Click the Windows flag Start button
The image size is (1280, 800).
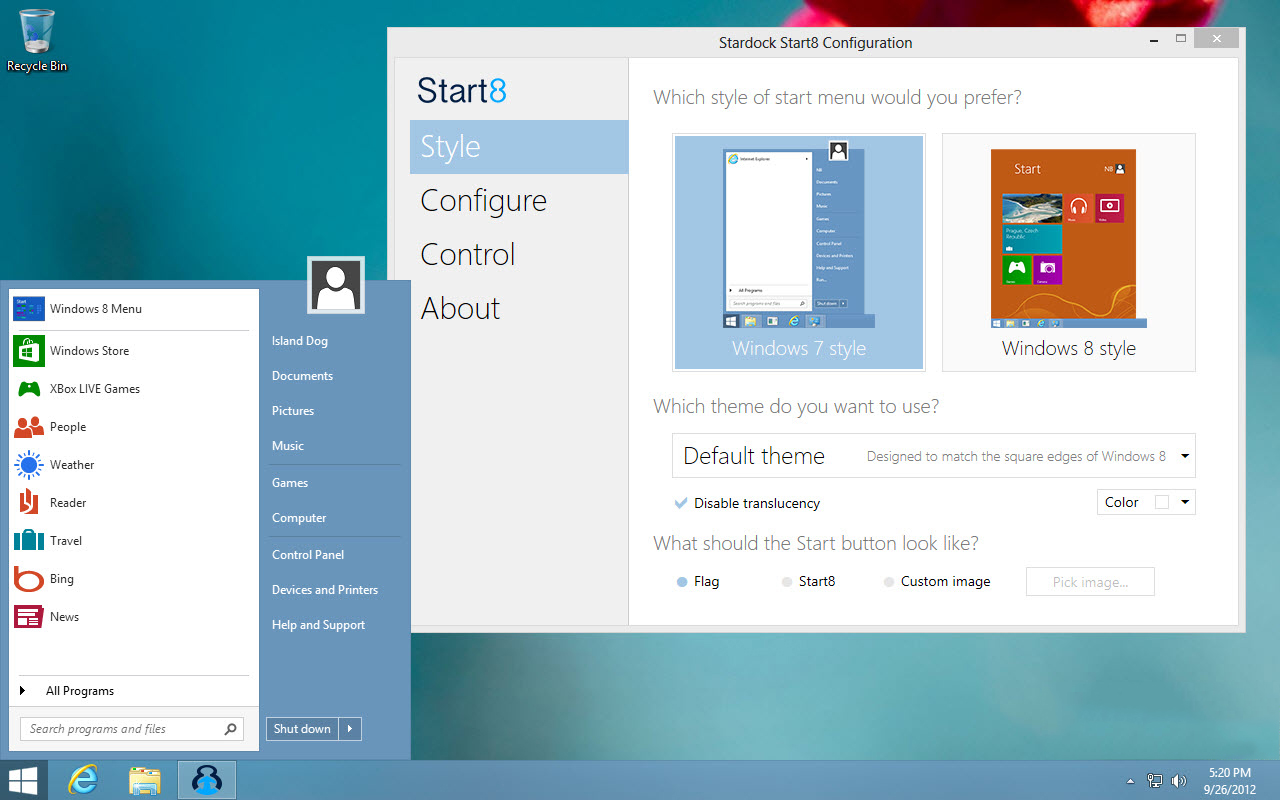23,780
